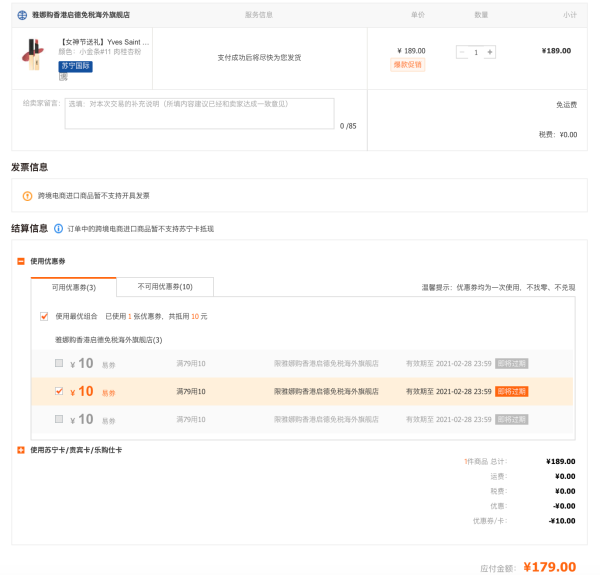Check the first ¥10 coupon checkbox

pyautogui.click(x=59, y=363)
